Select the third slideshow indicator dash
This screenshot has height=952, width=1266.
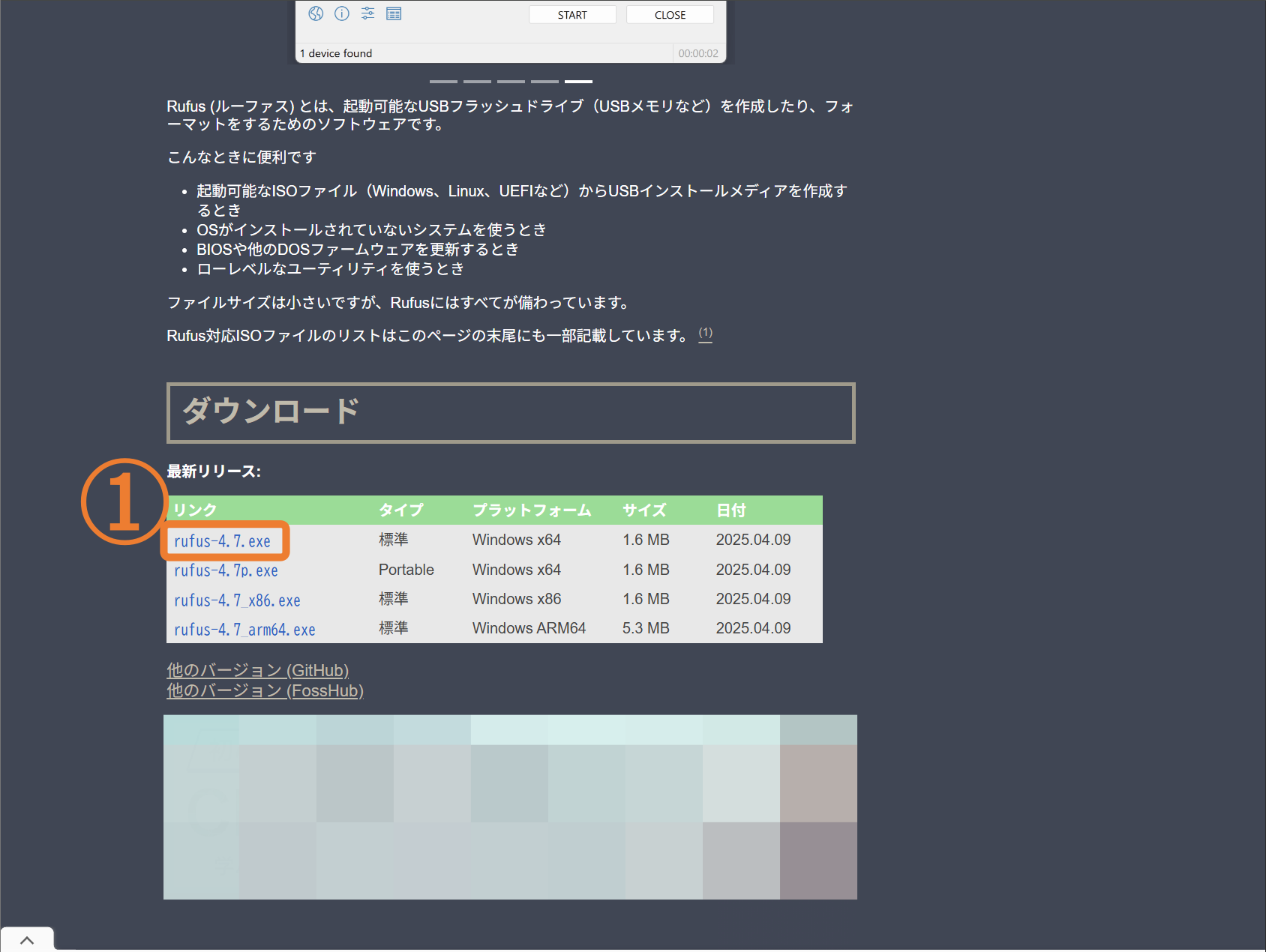[x=511, y=81]
